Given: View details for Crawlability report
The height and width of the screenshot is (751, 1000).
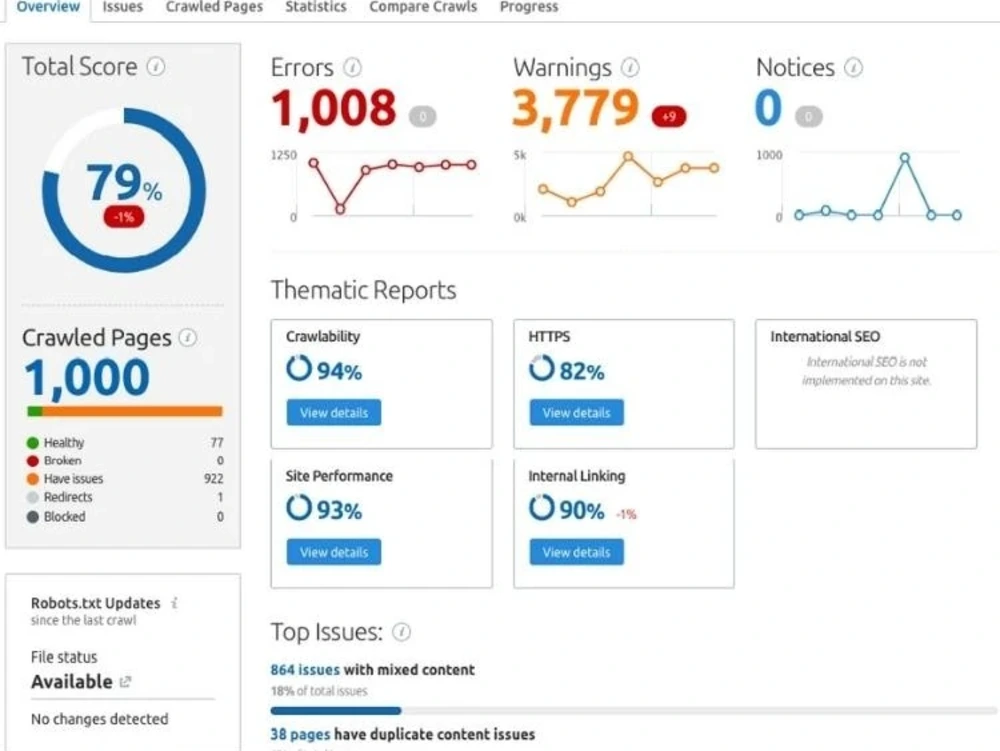Looking at the screenshot, I should [x=334, y=412].
